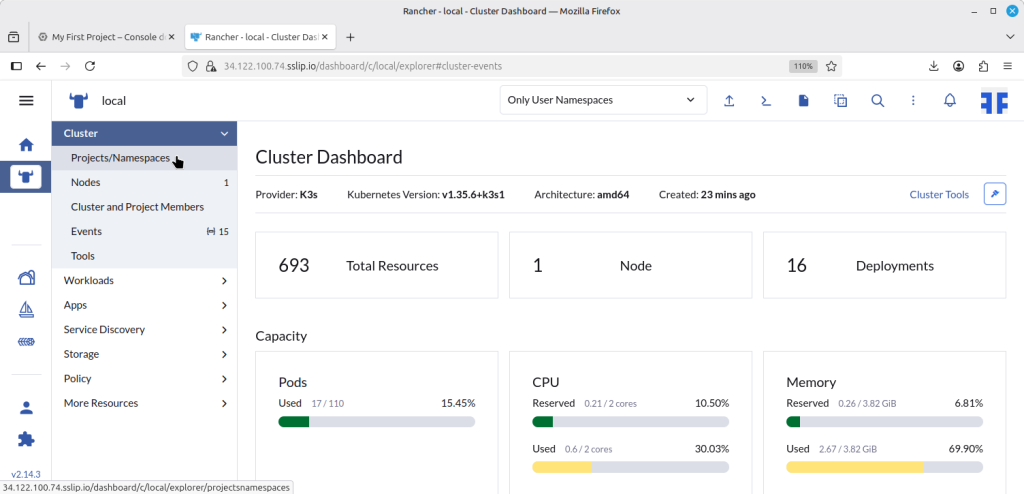The width and height of the screenshot is (1024, 494).
Task: Open the Nodes sidebar item
Action: (144, 182)
